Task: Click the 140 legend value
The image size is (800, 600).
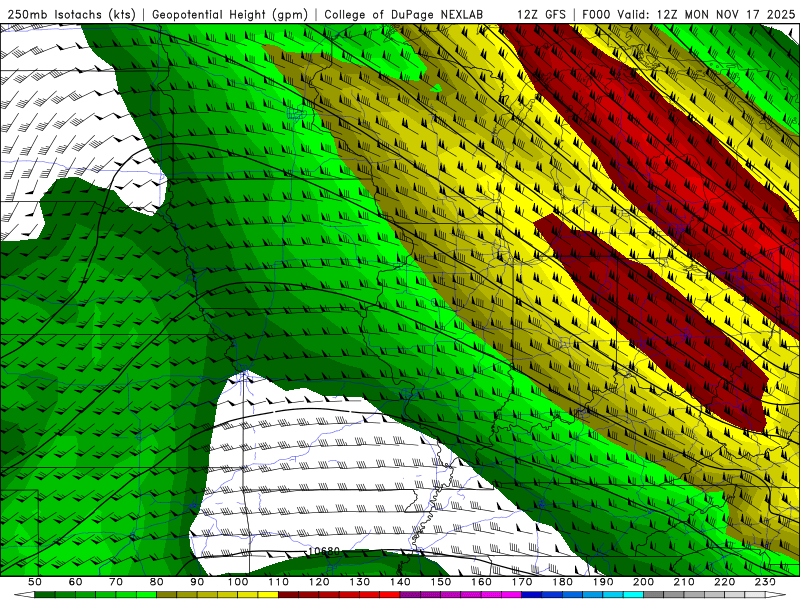Action: click(401, 582)
